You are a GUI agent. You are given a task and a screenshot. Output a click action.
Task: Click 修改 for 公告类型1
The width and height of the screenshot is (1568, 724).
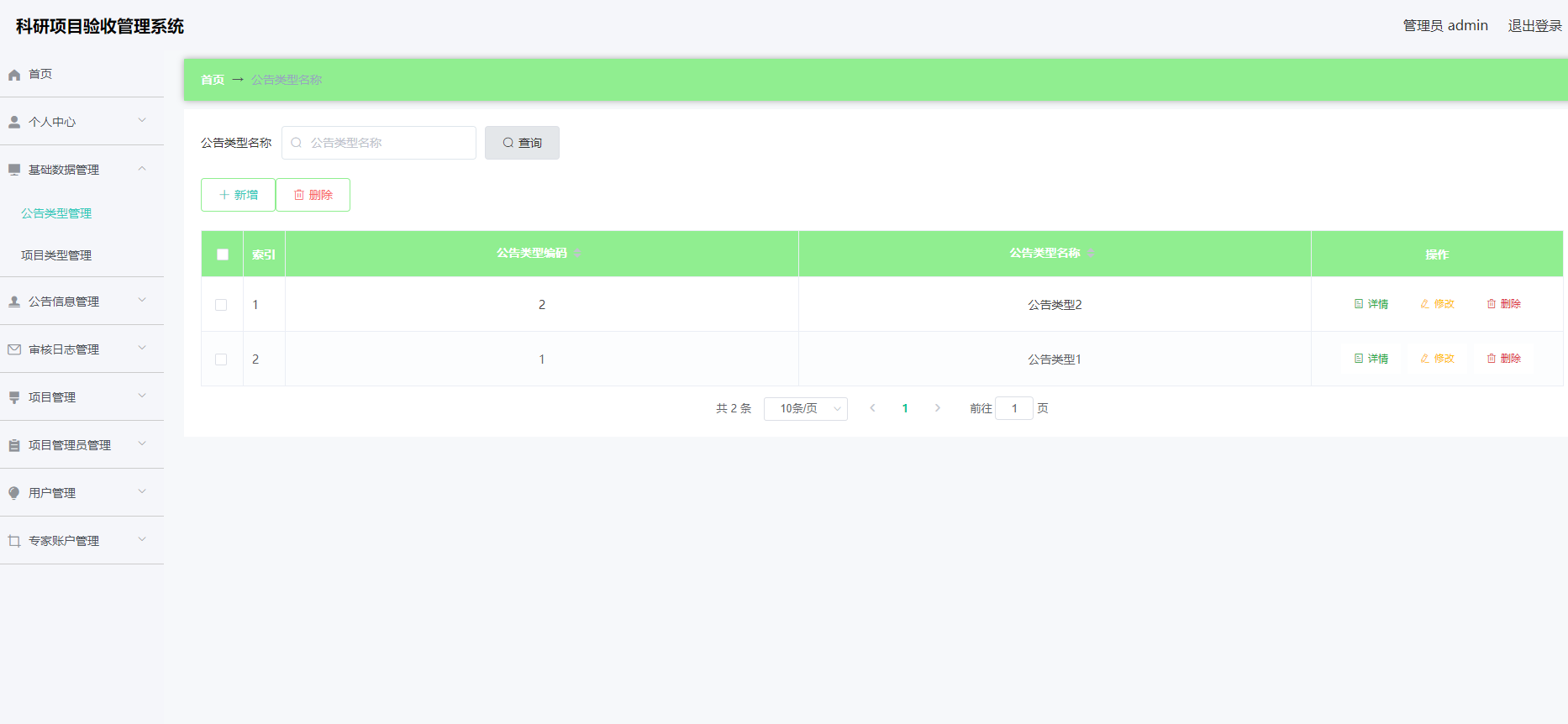(1438, 359)
